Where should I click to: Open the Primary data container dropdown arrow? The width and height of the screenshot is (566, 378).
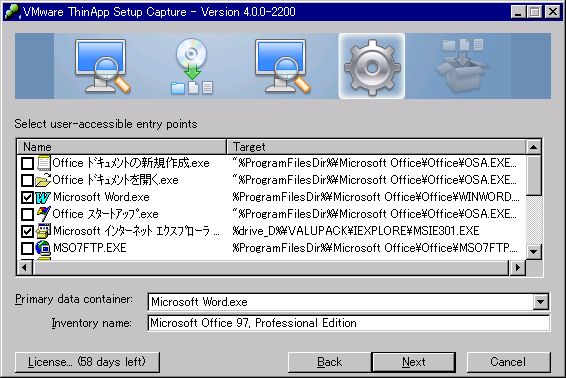coord(540,302)
